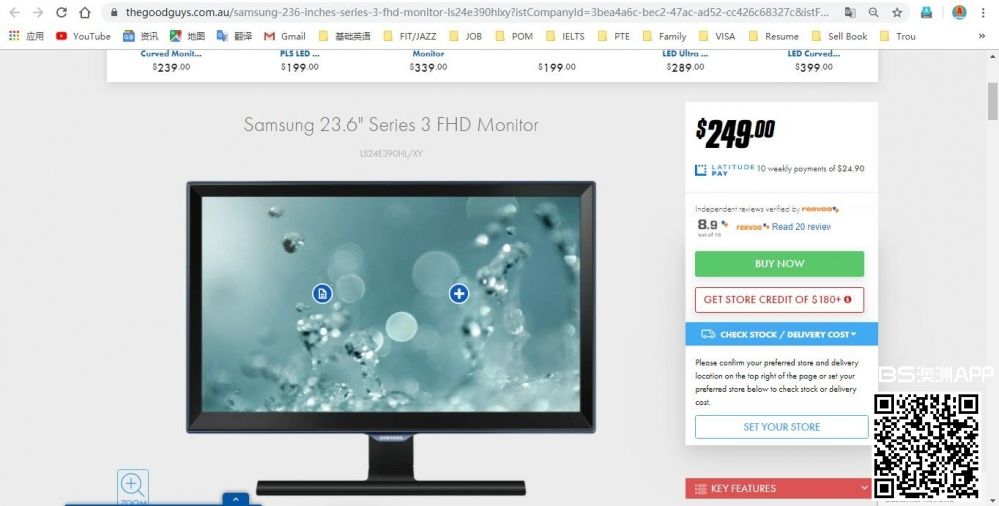Open the image zoom magnifier icon

click(x=133, y=488)
